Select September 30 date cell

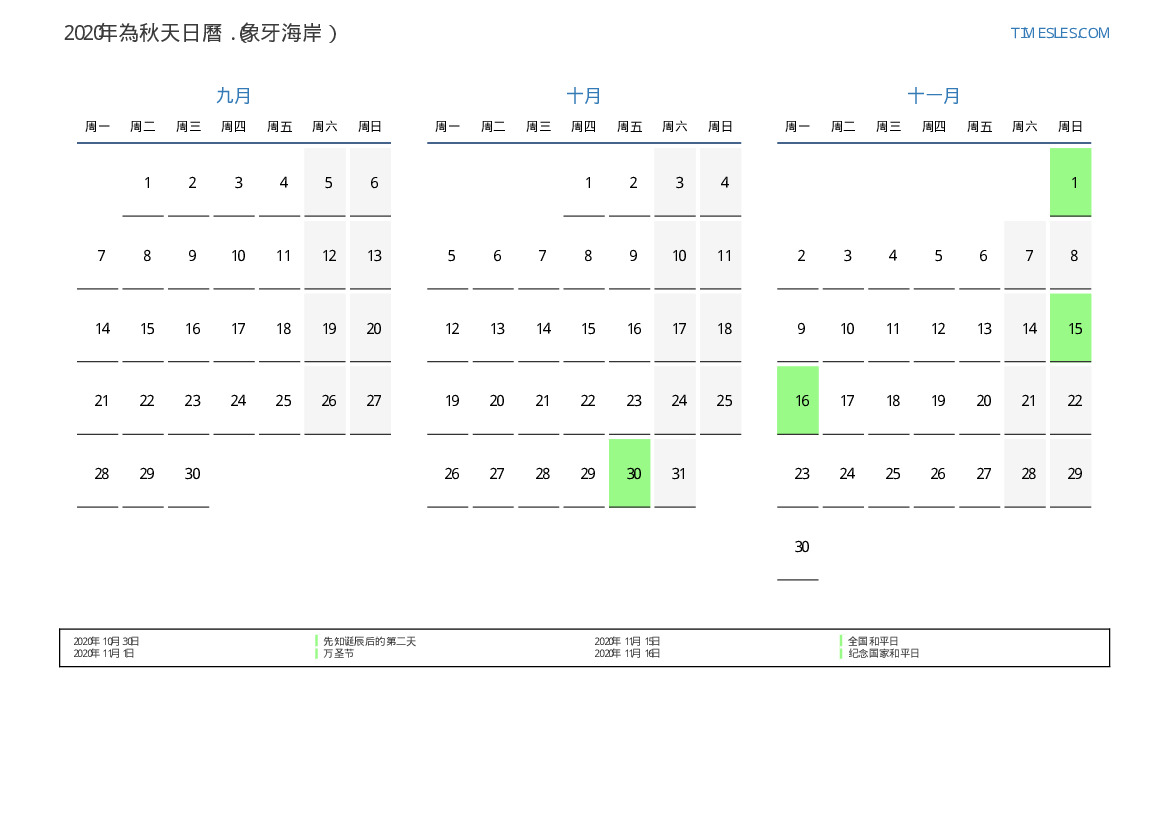[192, 473]
